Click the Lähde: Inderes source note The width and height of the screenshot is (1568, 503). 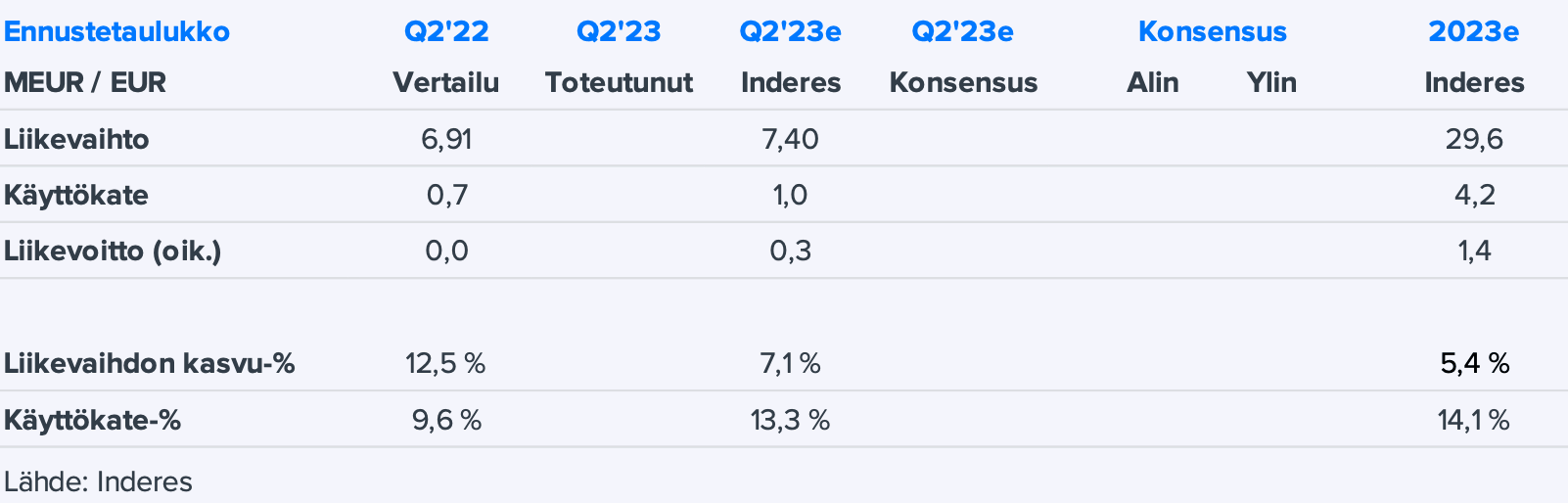point(98,482)
